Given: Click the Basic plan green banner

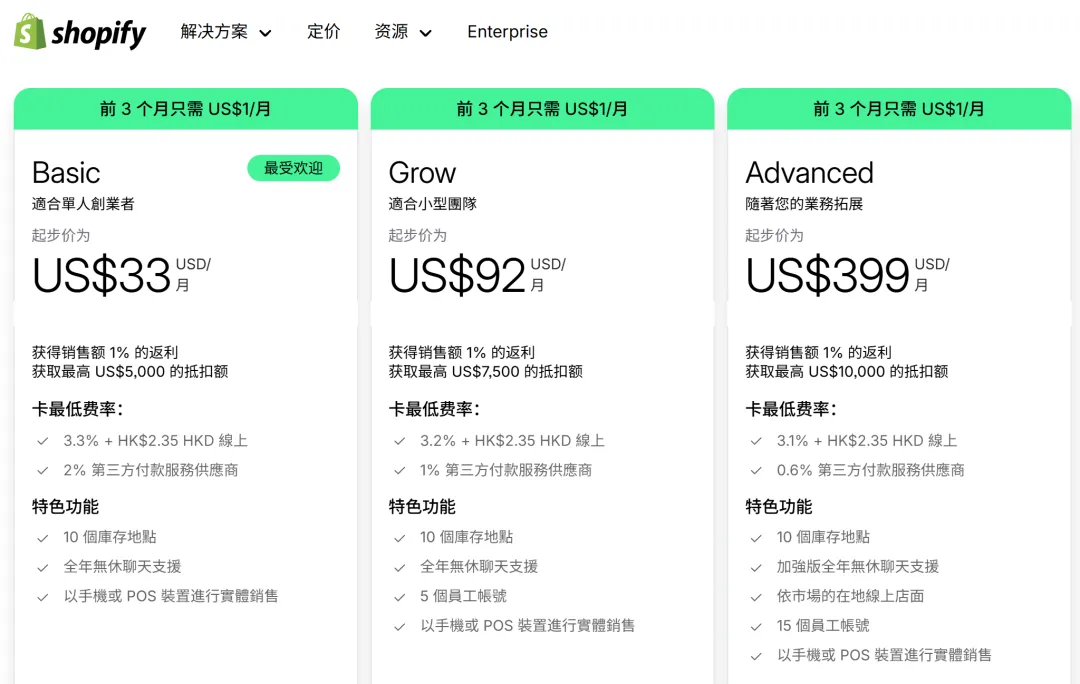Looking at the screenshot, I should (185, 109).
